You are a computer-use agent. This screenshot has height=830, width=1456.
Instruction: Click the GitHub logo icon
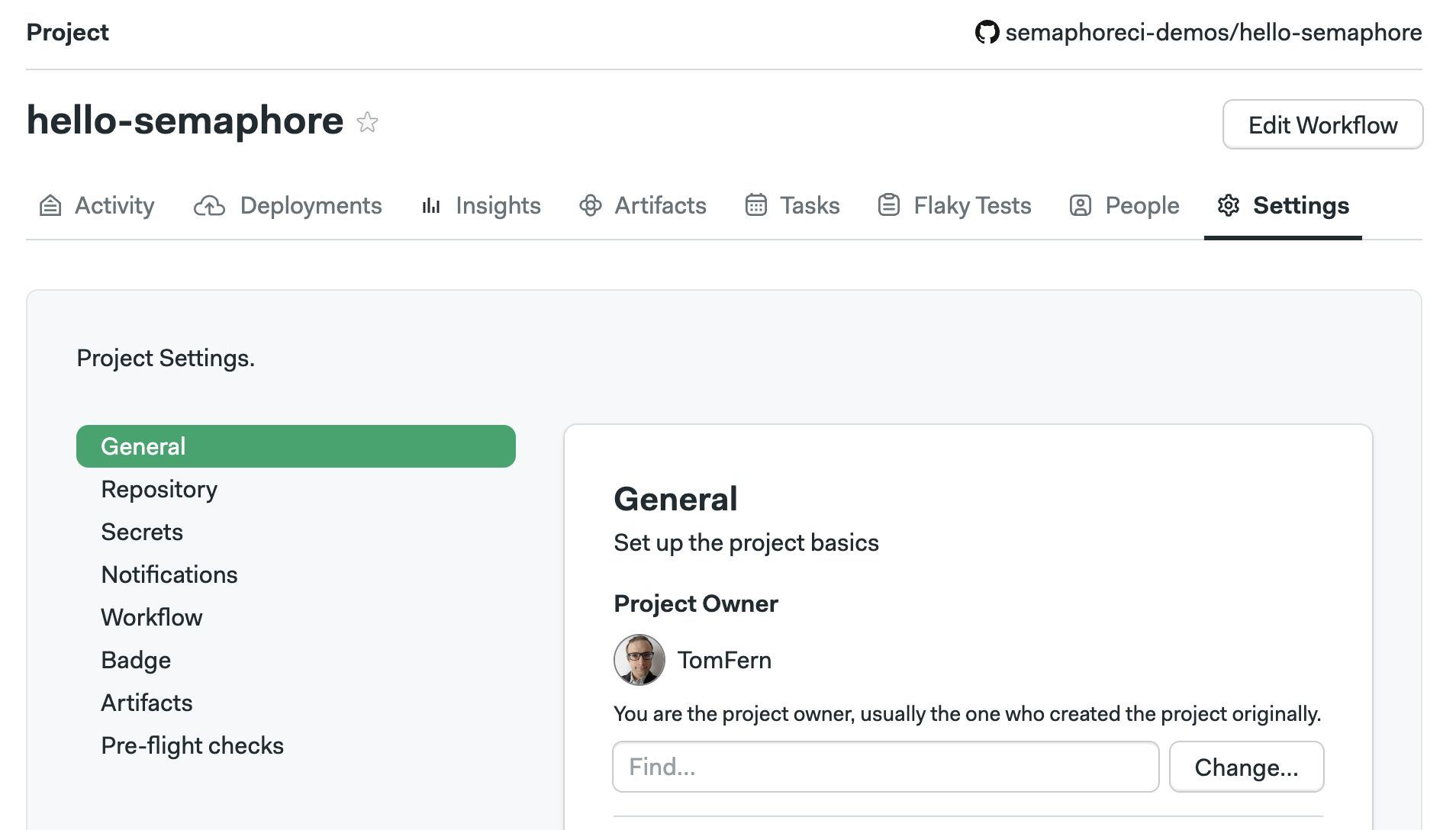[x=987, y=32]
